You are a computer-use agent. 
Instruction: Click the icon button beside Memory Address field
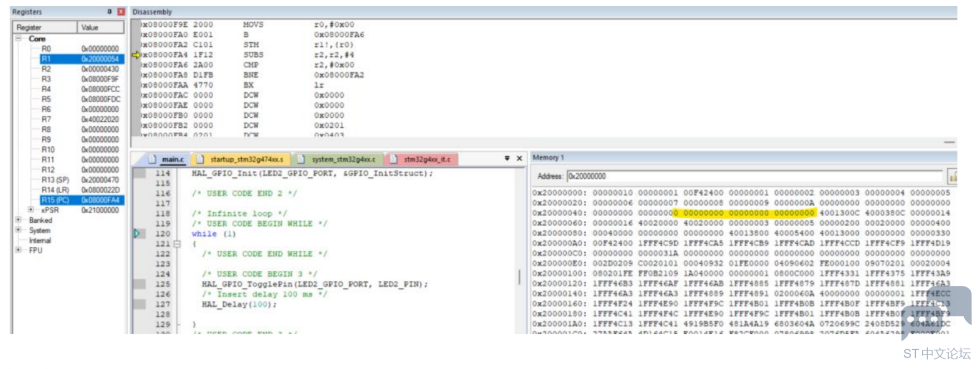[x=952, y=176]
